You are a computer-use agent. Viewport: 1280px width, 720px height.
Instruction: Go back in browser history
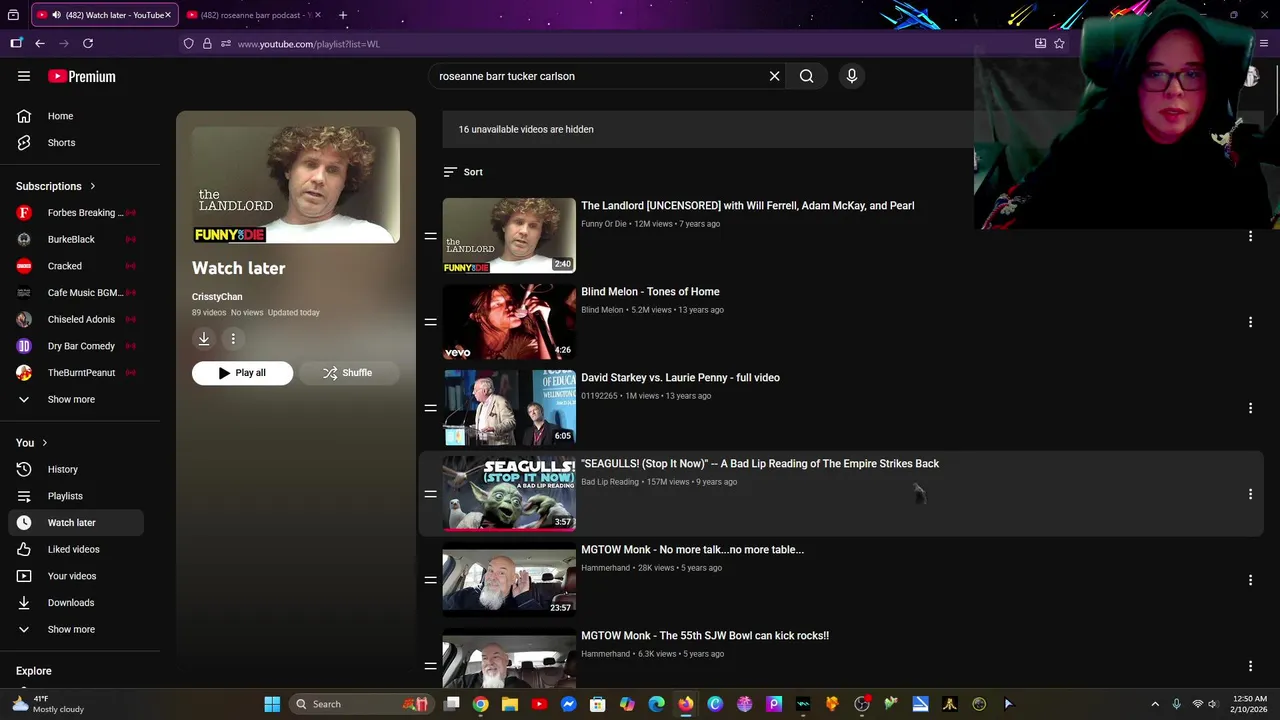coord(40,44)
